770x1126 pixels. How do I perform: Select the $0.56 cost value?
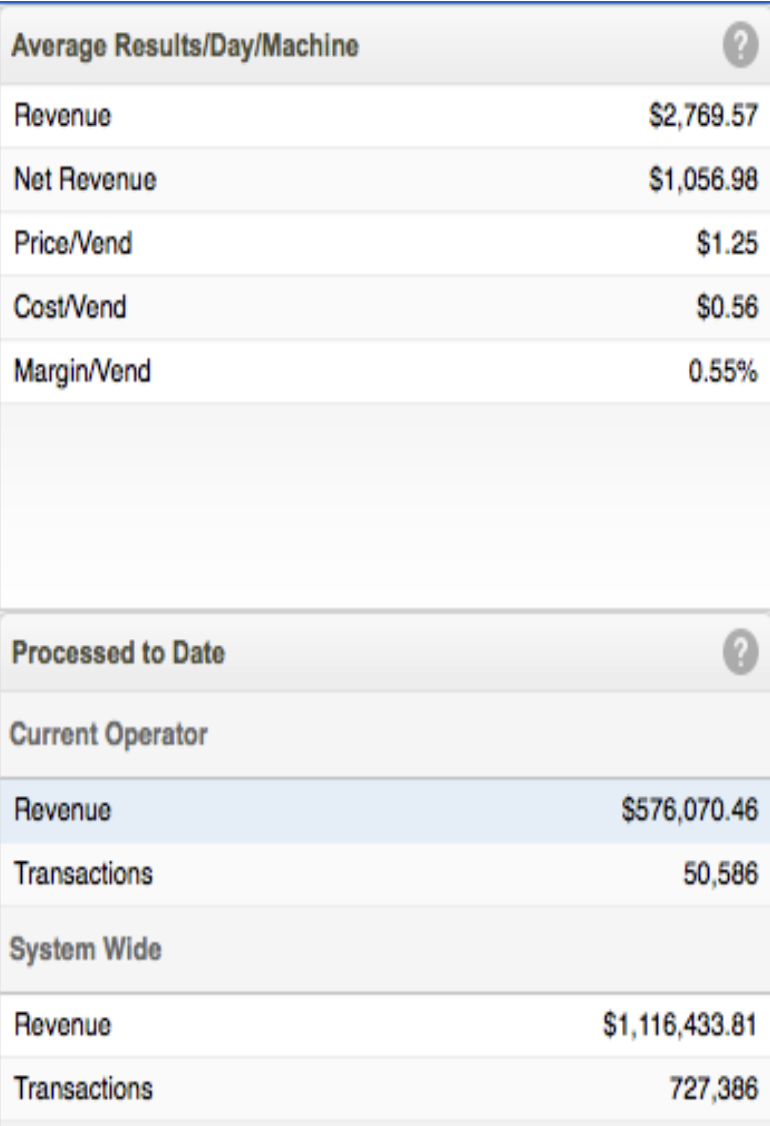[727, 307]
